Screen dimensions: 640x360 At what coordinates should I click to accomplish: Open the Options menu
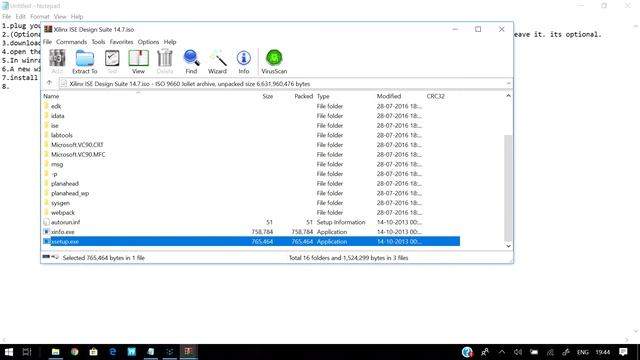point(148,42)
